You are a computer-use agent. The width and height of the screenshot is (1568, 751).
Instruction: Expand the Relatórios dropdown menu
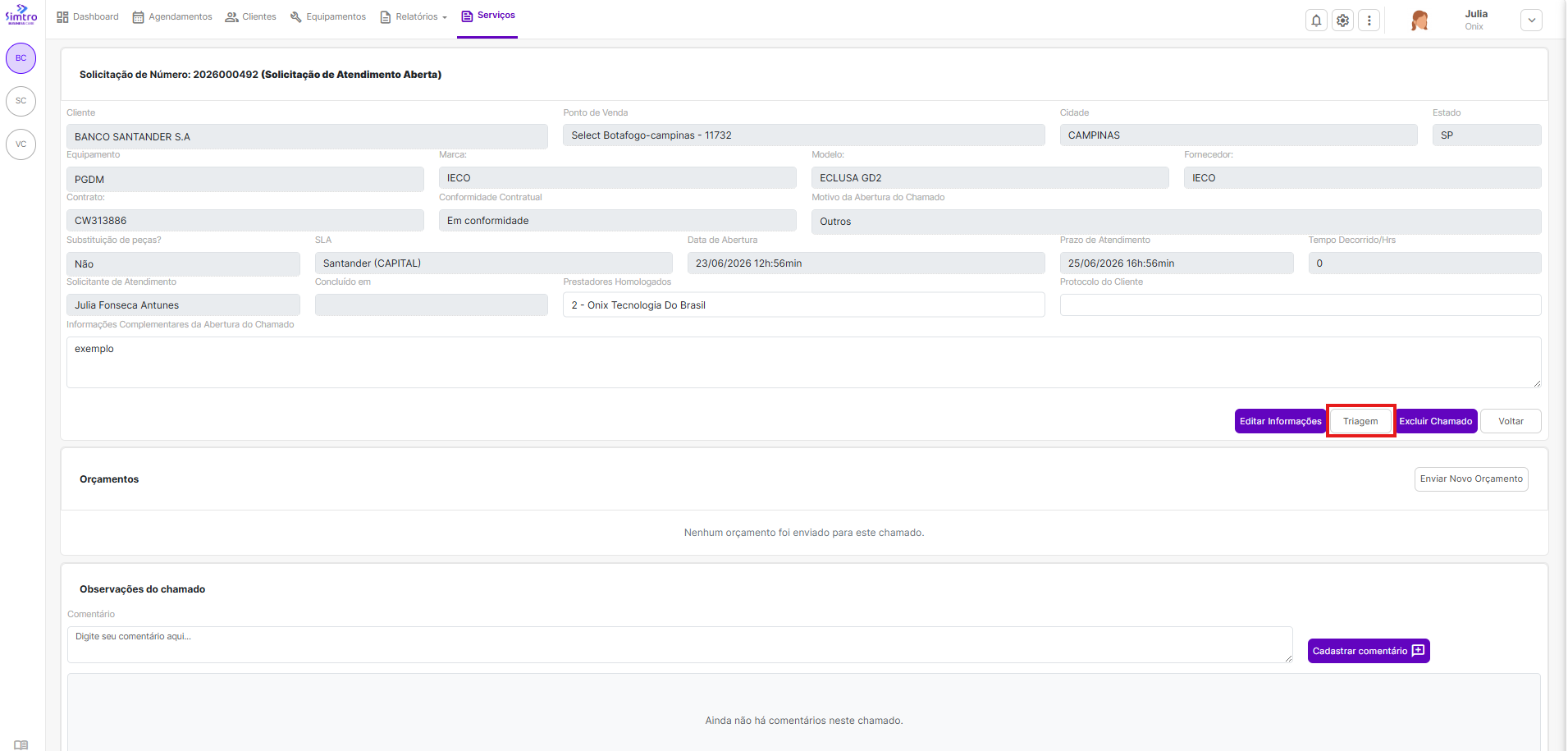click(x=414, y=17)
